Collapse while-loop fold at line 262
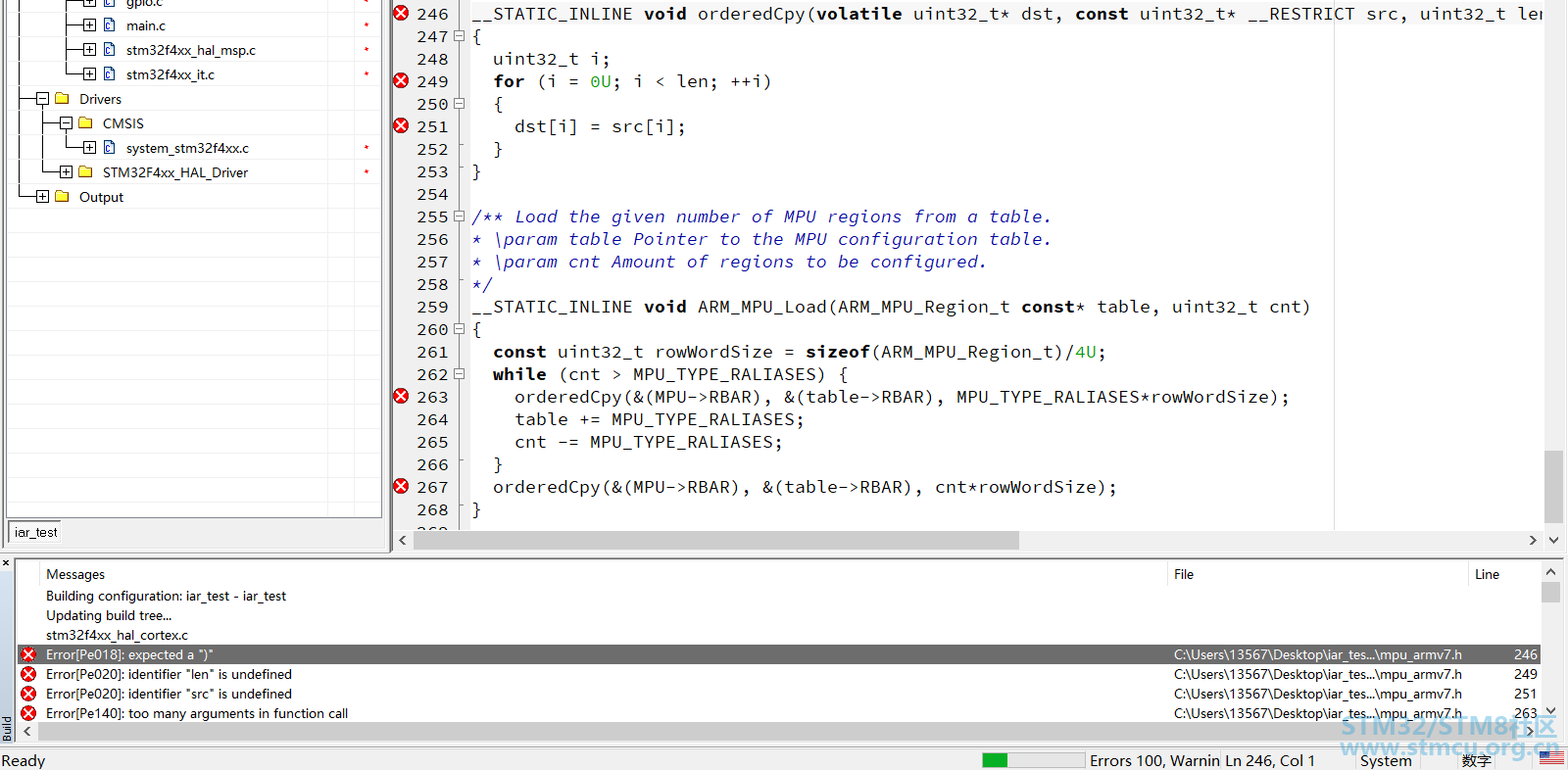1568x770 pixels. coord(459,374)
